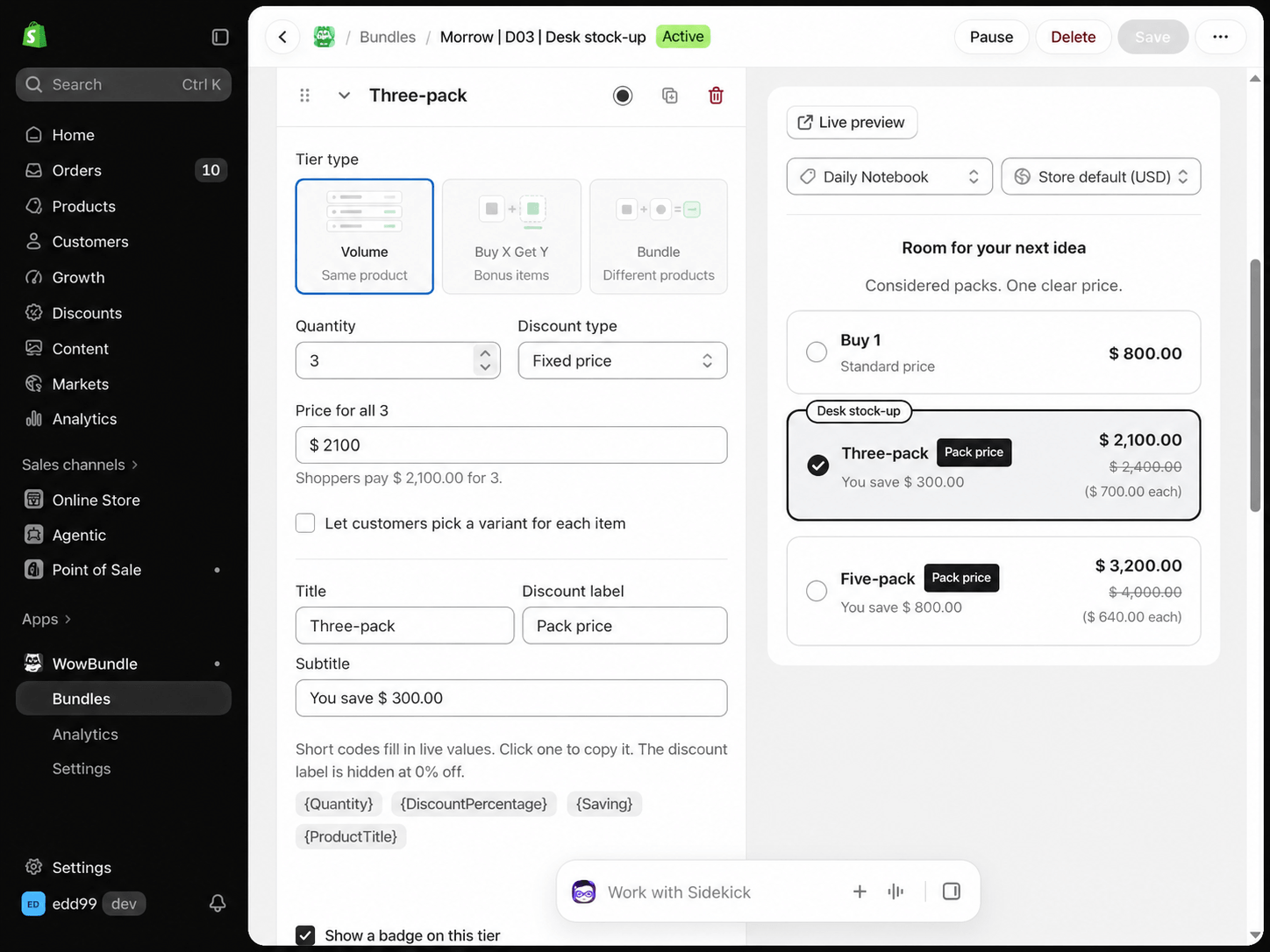1270x952 pixels.
Task: Go to Discounts in the sidebar
Action: (124, 313)
